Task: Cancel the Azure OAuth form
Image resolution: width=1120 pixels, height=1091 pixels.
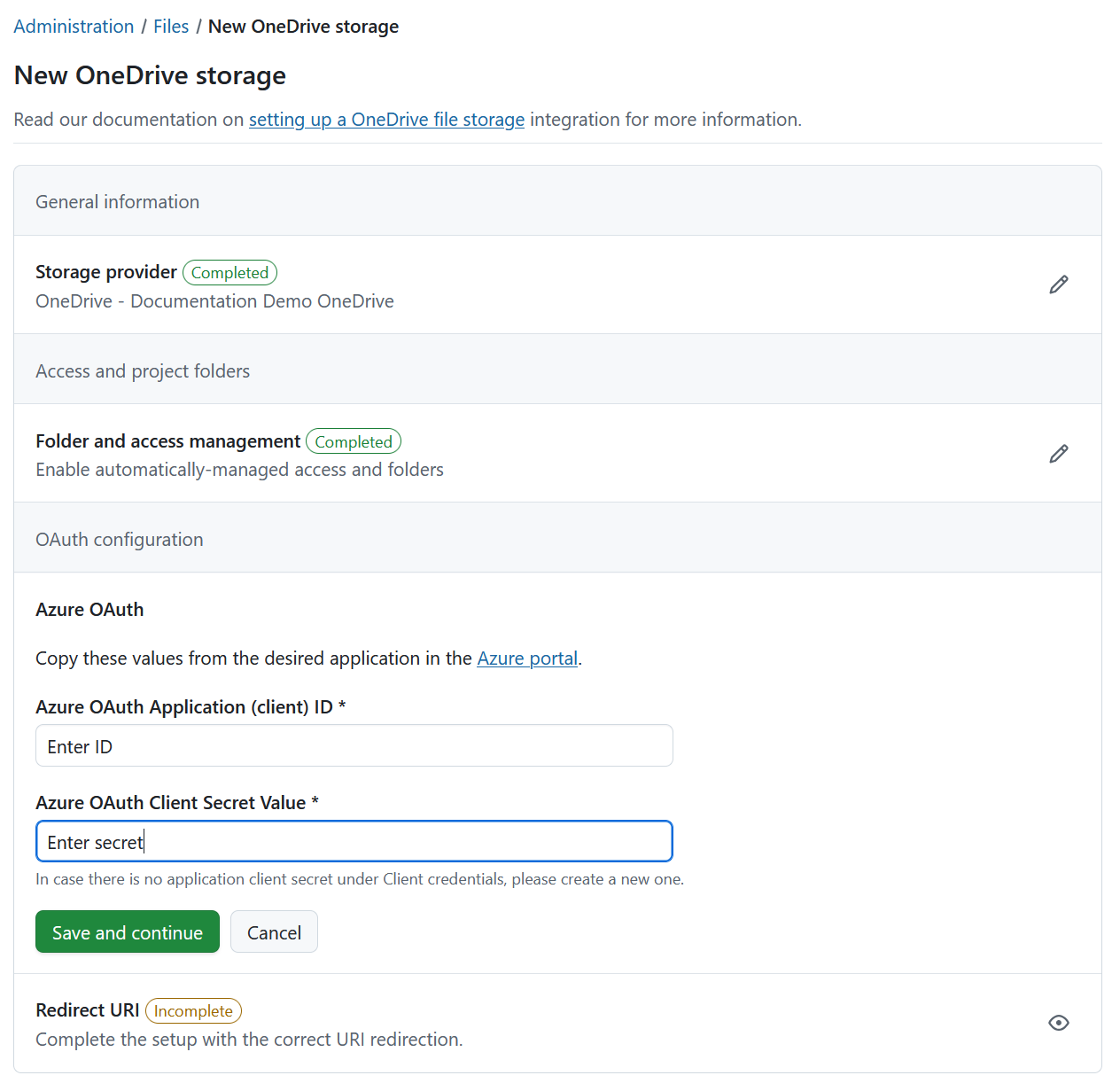Action: click(x=274, y=931)
